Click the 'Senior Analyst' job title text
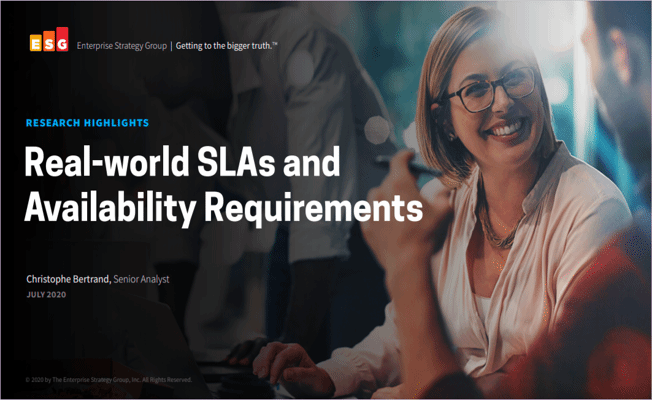The width and height of the screenshot is (652, 400). tap(141, 279)
